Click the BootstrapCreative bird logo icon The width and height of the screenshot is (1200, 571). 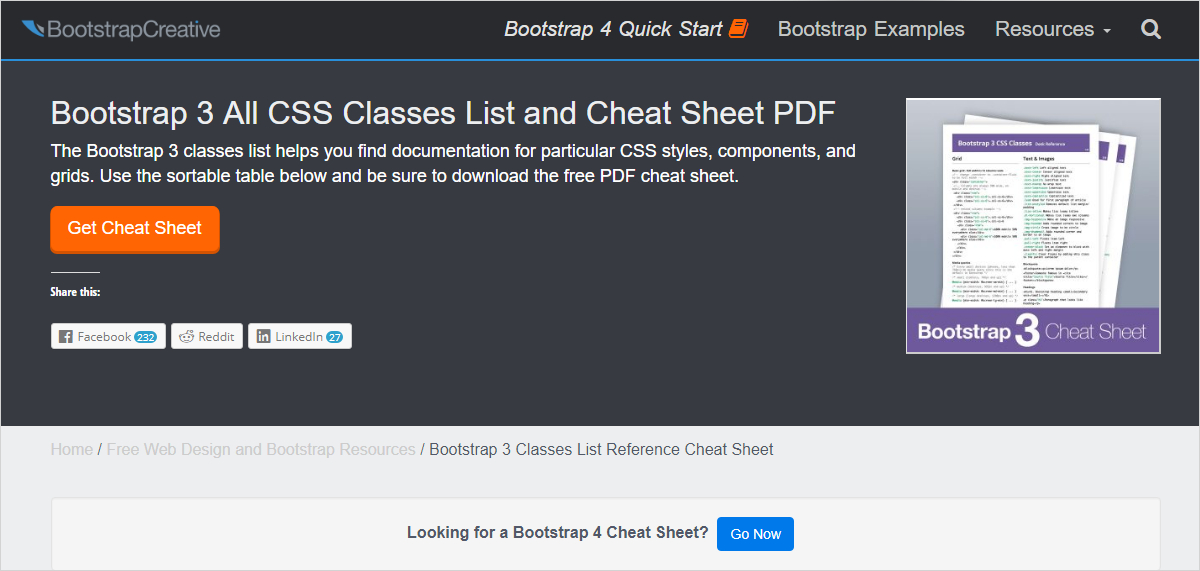(34, 29)
